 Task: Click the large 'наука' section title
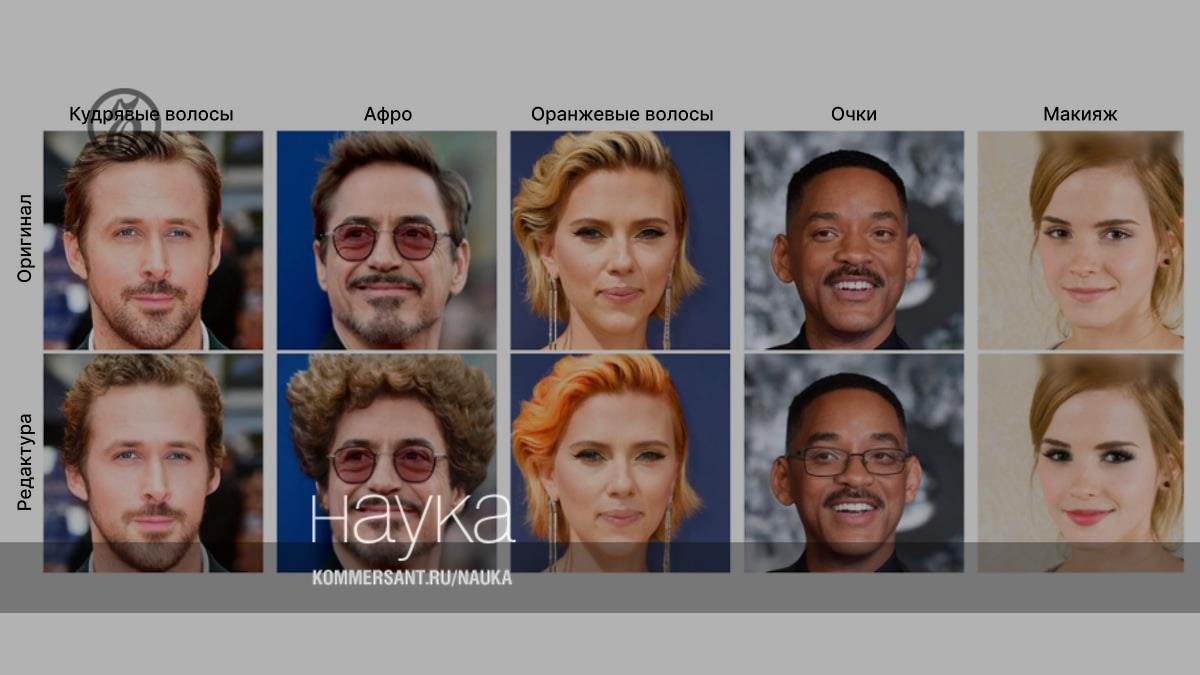(x=411, y=517)
